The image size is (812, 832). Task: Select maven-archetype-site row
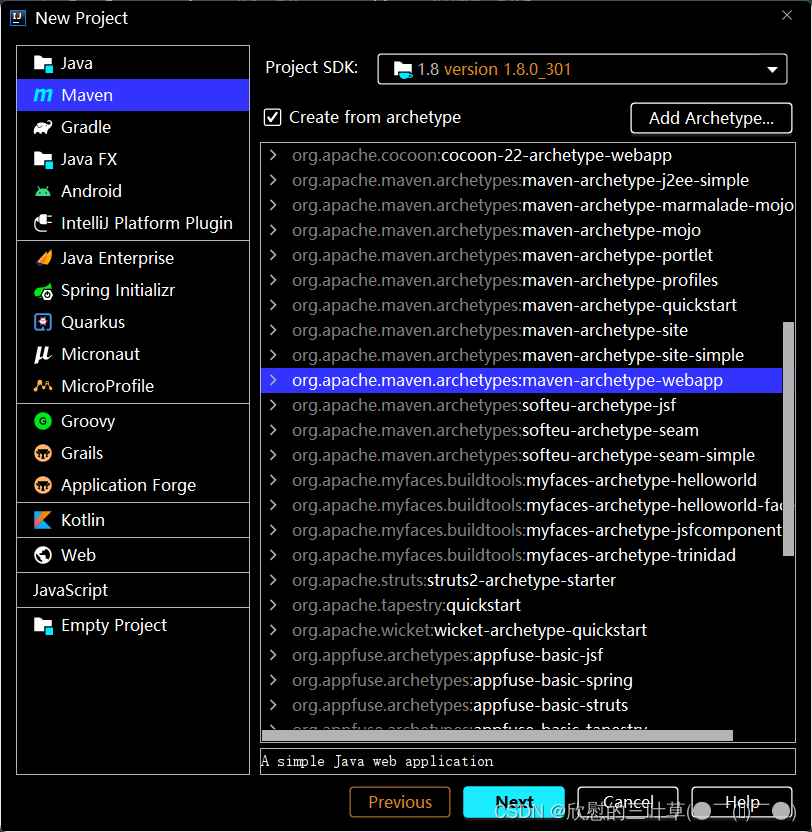click(x=522, y=330)
